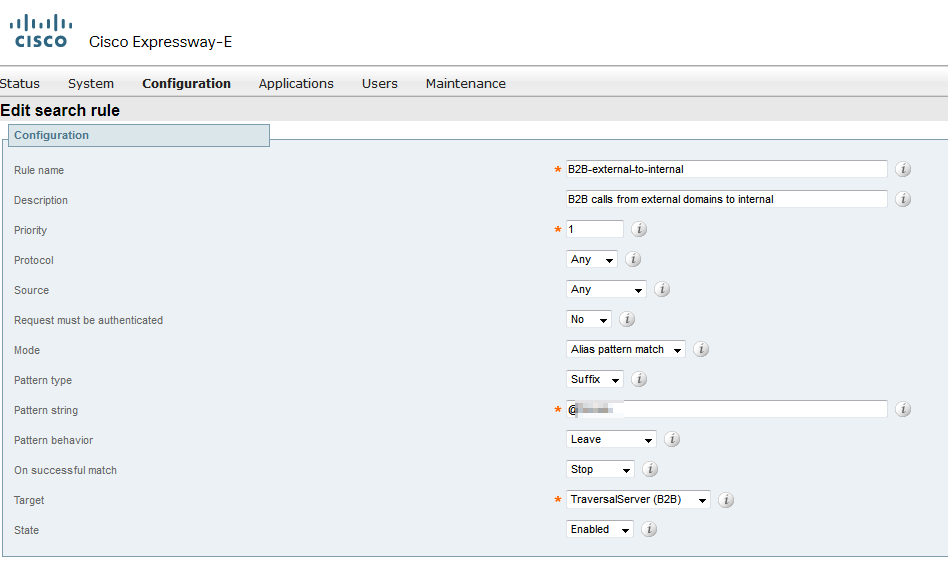Screen dimensions: 948x572
Task: Click info icon for On successful match
Action: (650, 469)
